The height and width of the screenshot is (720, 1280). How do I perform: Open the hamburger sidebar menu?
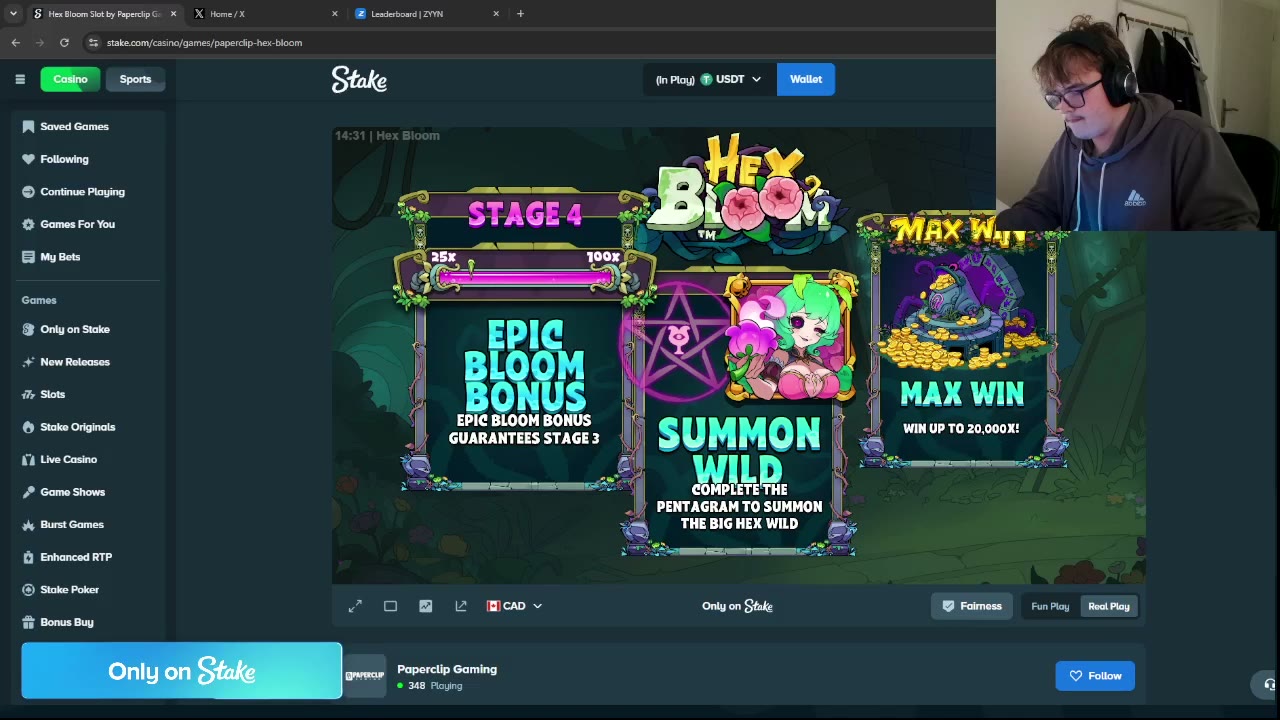pyautogui.click(x=20, y=79)
